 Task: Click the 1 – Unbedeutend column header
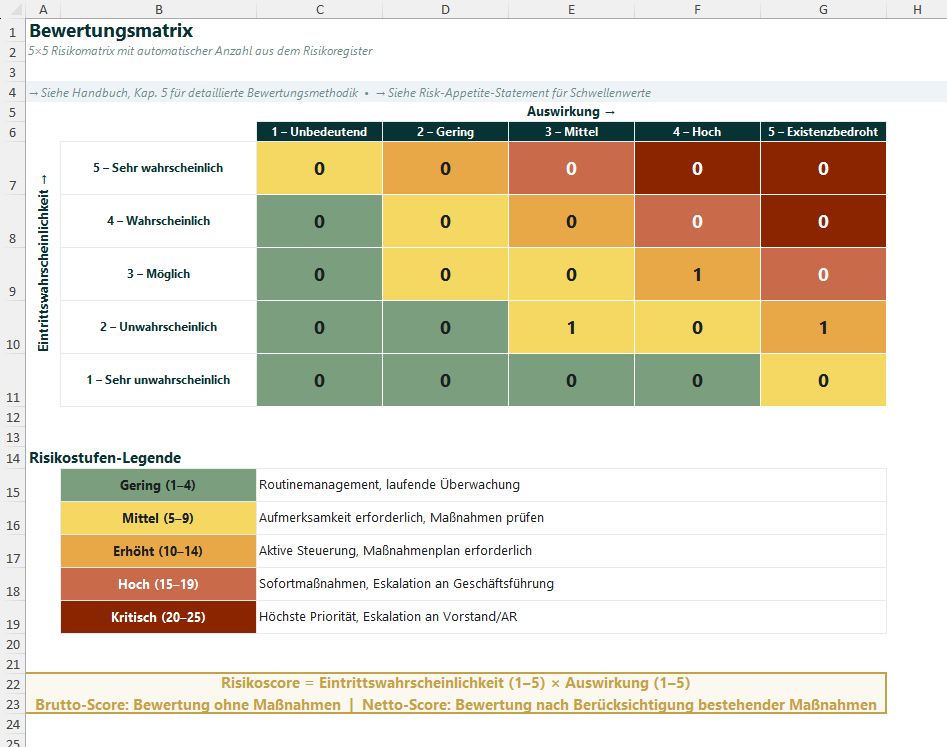click(x=319, y=131)
